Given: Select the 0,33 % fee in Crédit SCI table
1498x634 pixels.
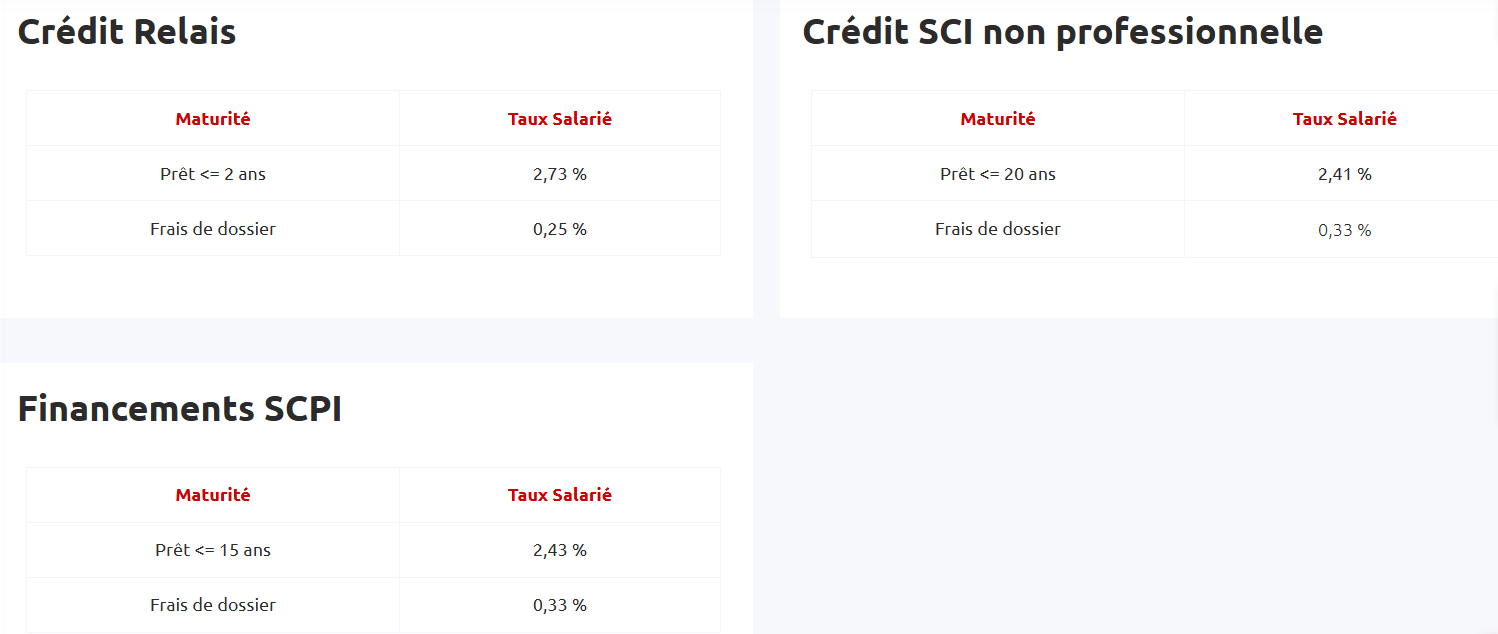Looking at the screenshot, I should [x=1344, y=230].
